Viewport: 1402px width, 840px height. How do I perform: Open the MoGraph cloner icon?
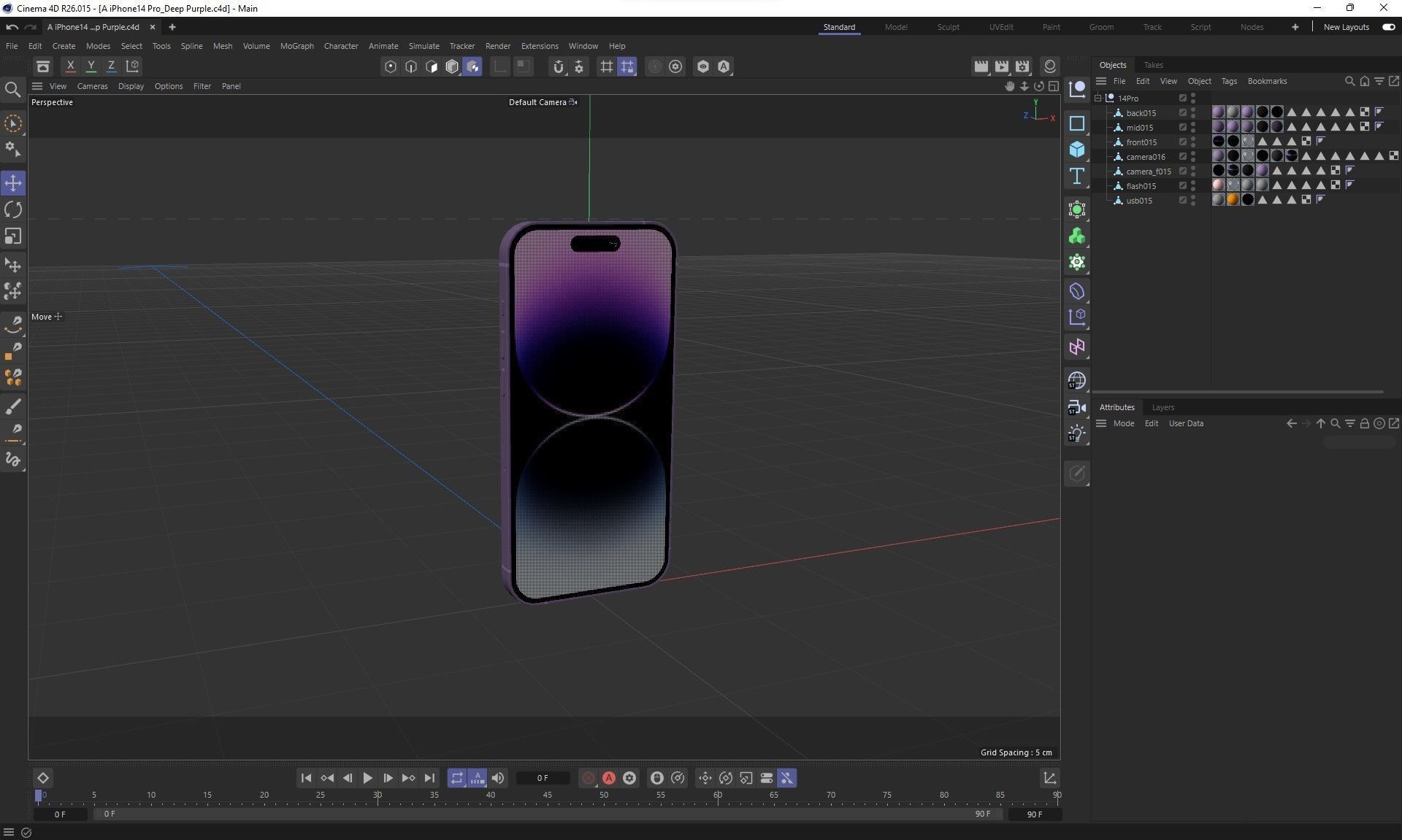(1077, 236)
